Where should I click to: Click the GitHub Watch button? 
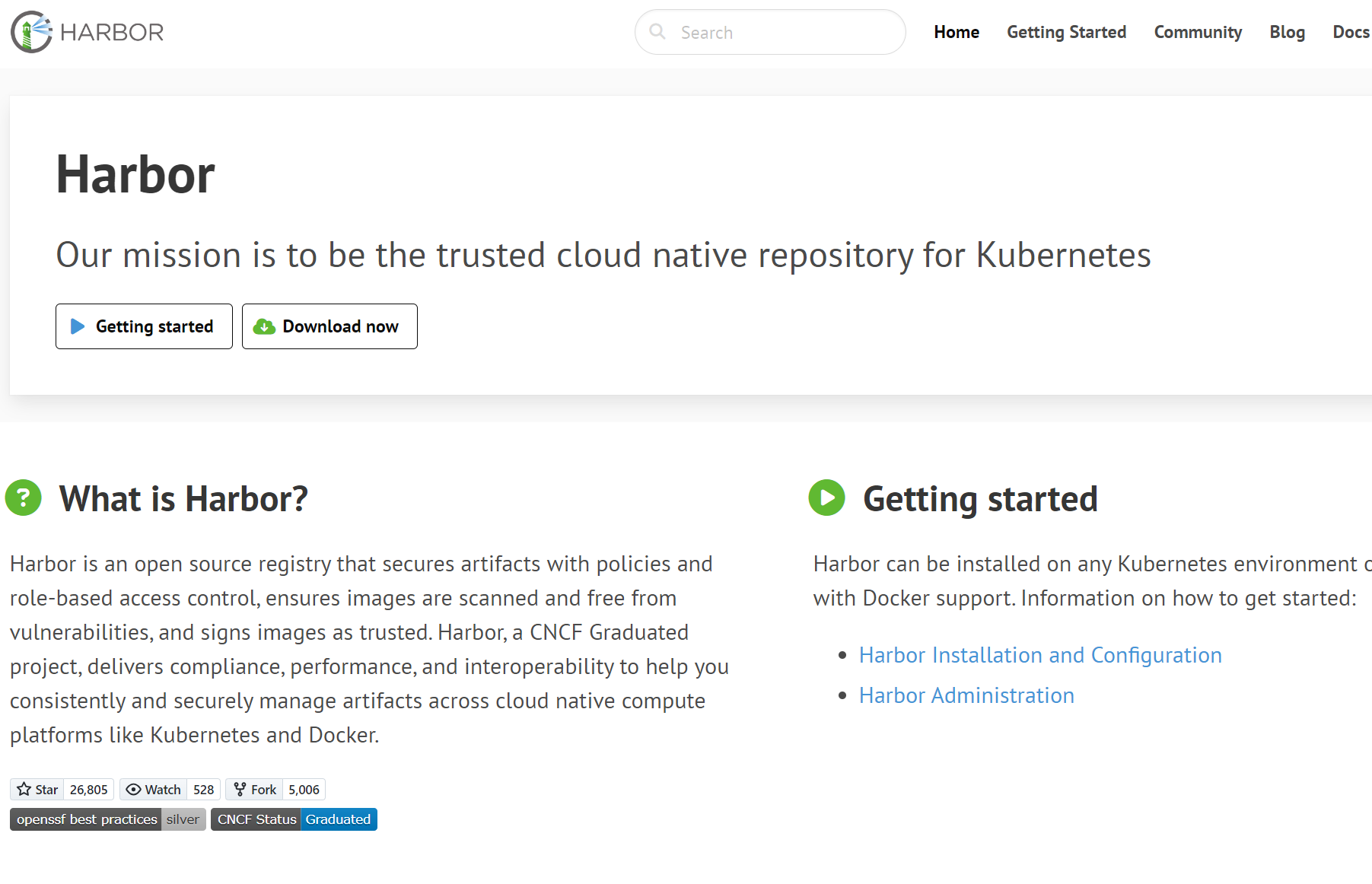coord(154,790)
